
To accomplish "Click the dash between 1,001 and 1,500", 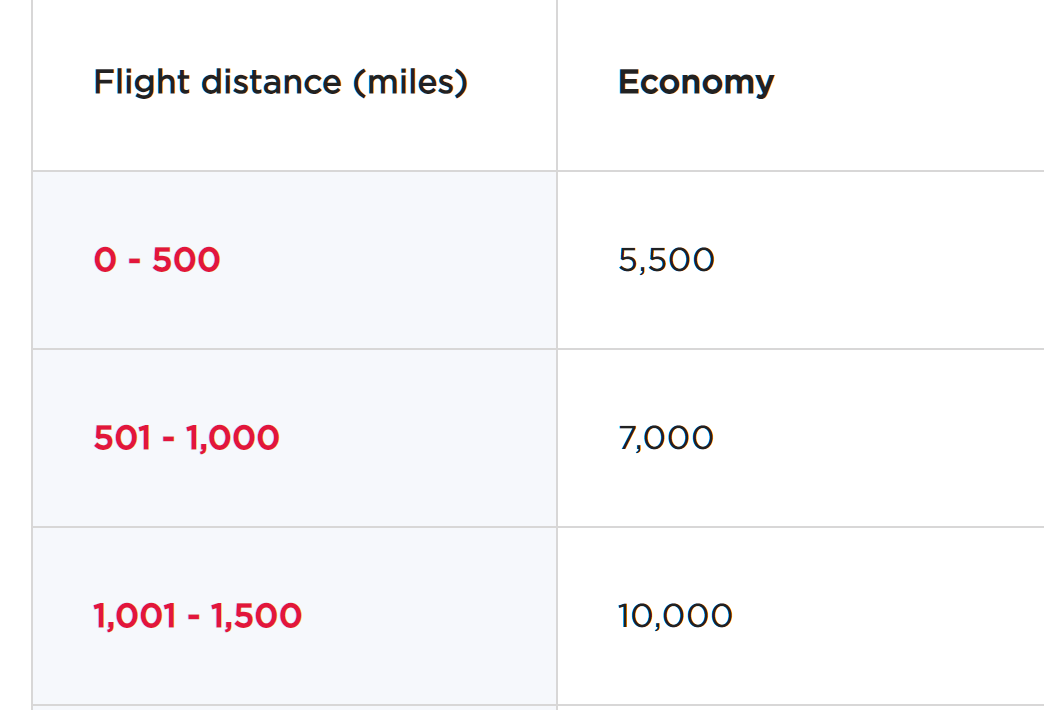I will [194, 617].
